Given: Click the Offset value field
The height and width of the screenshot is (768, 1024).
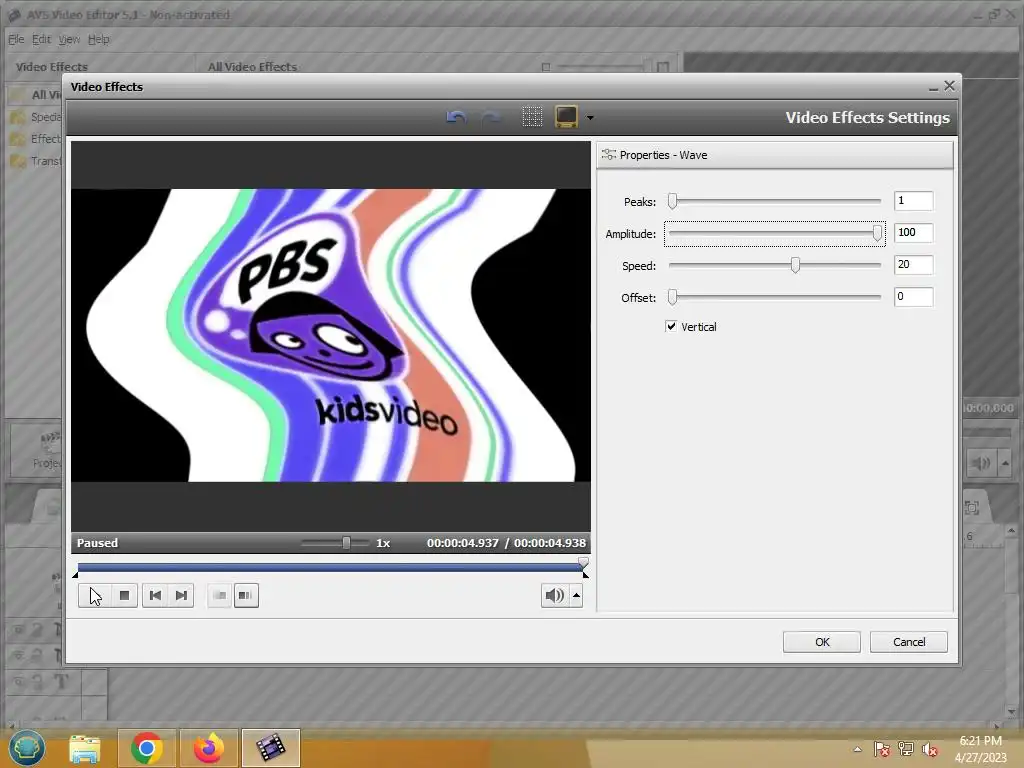Looking at the screenshot, I should (913, 296).
